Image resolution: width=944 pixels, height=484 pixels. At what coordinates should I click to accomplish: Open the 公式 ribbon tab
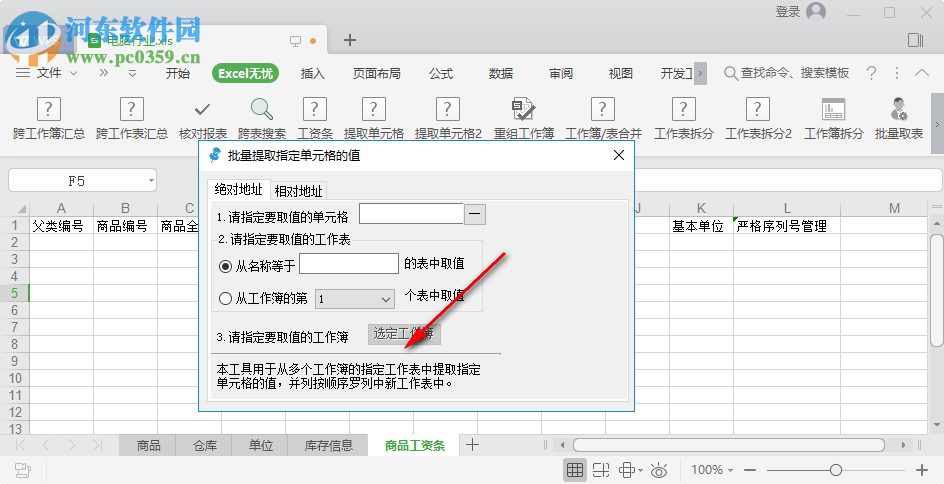441,73
